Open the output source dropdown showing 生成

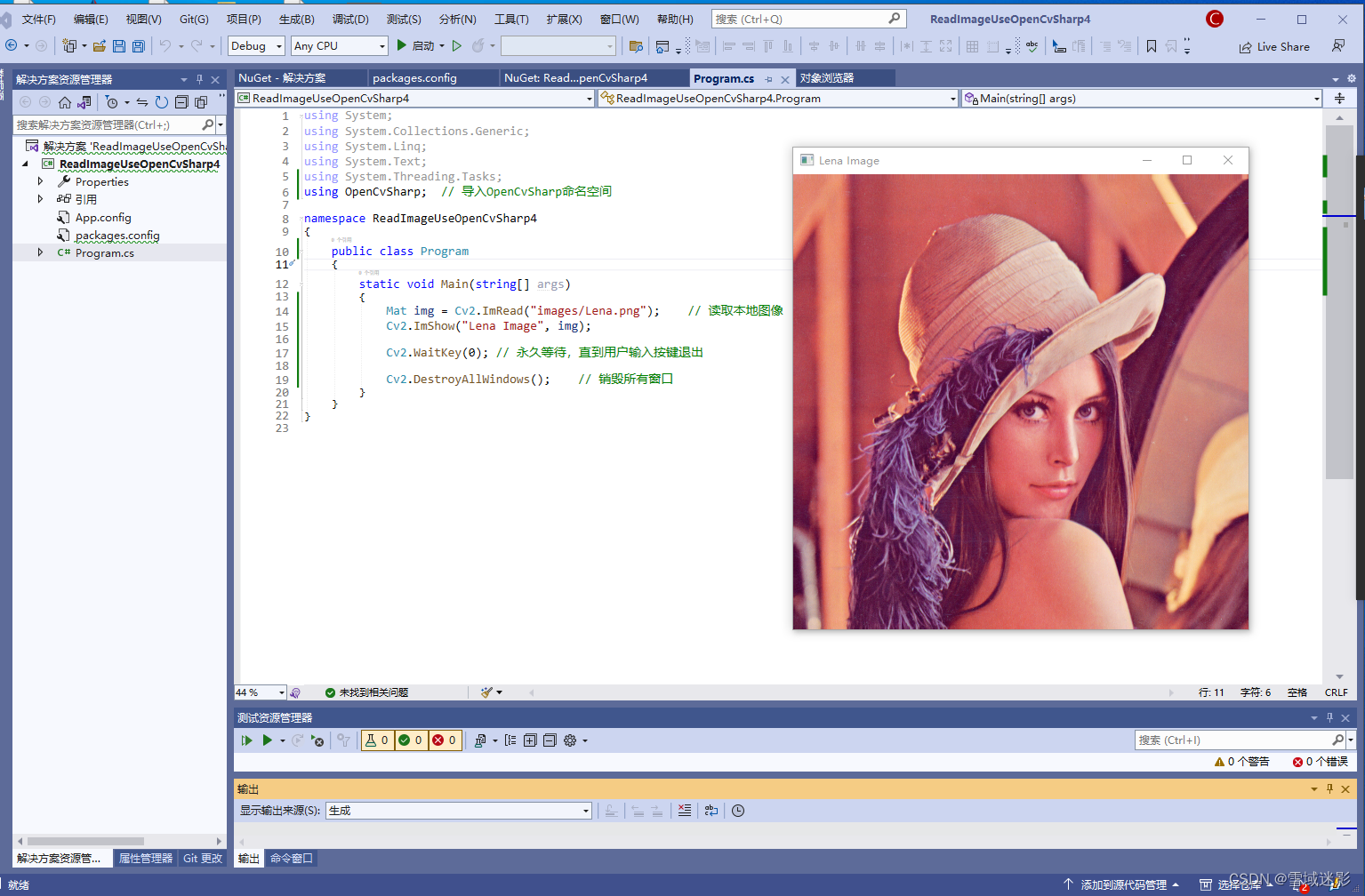pos(459,811)
